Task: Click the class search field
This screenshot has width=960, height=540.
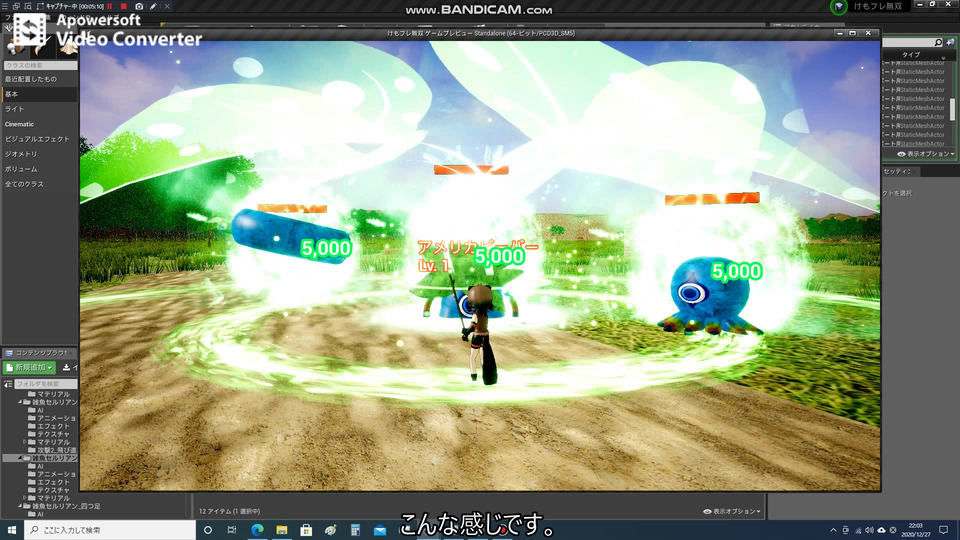Action: point(40,65)
